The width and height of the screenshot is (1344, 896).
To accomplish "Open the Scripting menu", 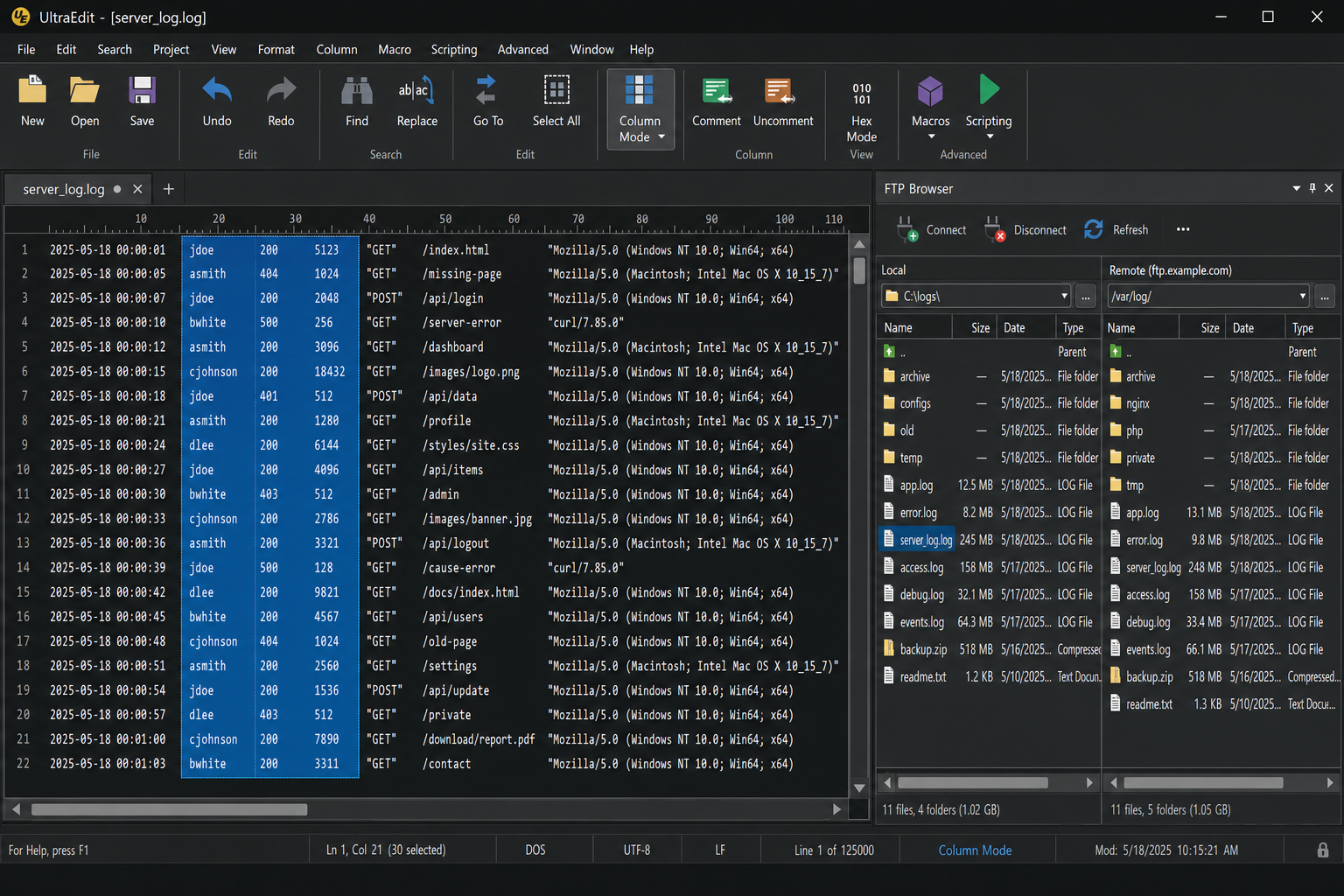I will coord(454,50).
